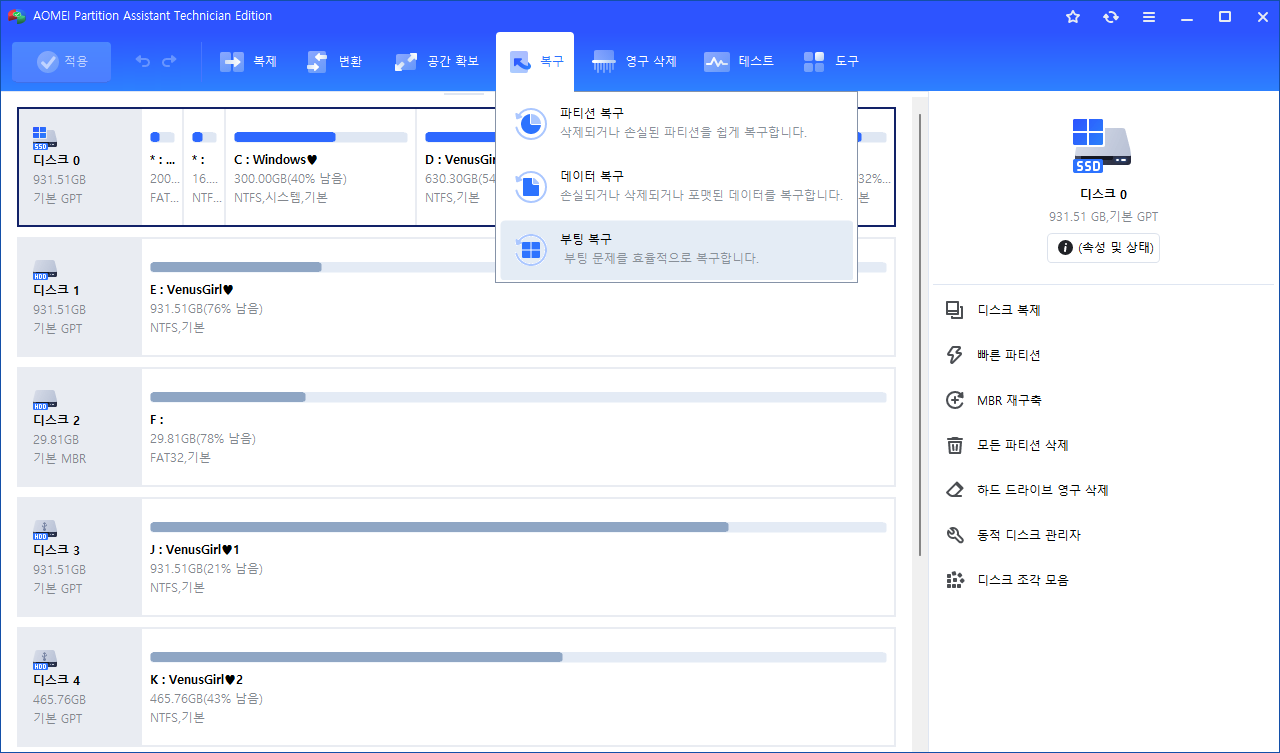Open the 영구 삭제 wipe menu
This screenshot has height=753, width=1280.
click(635, 62)
